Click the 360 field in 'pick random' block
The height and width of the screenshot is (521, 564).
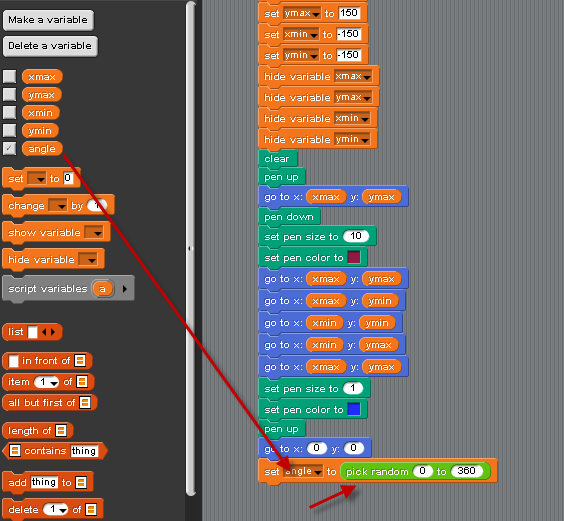[467, 471]
